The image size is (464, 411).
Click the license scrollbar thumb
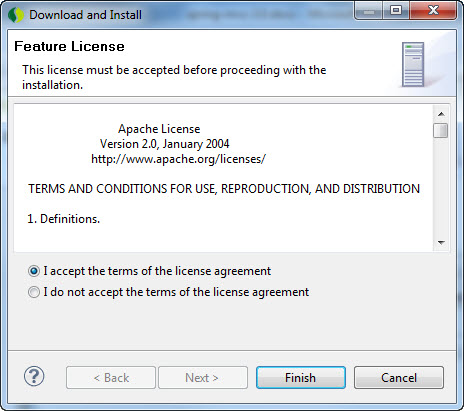coord(441,130)
